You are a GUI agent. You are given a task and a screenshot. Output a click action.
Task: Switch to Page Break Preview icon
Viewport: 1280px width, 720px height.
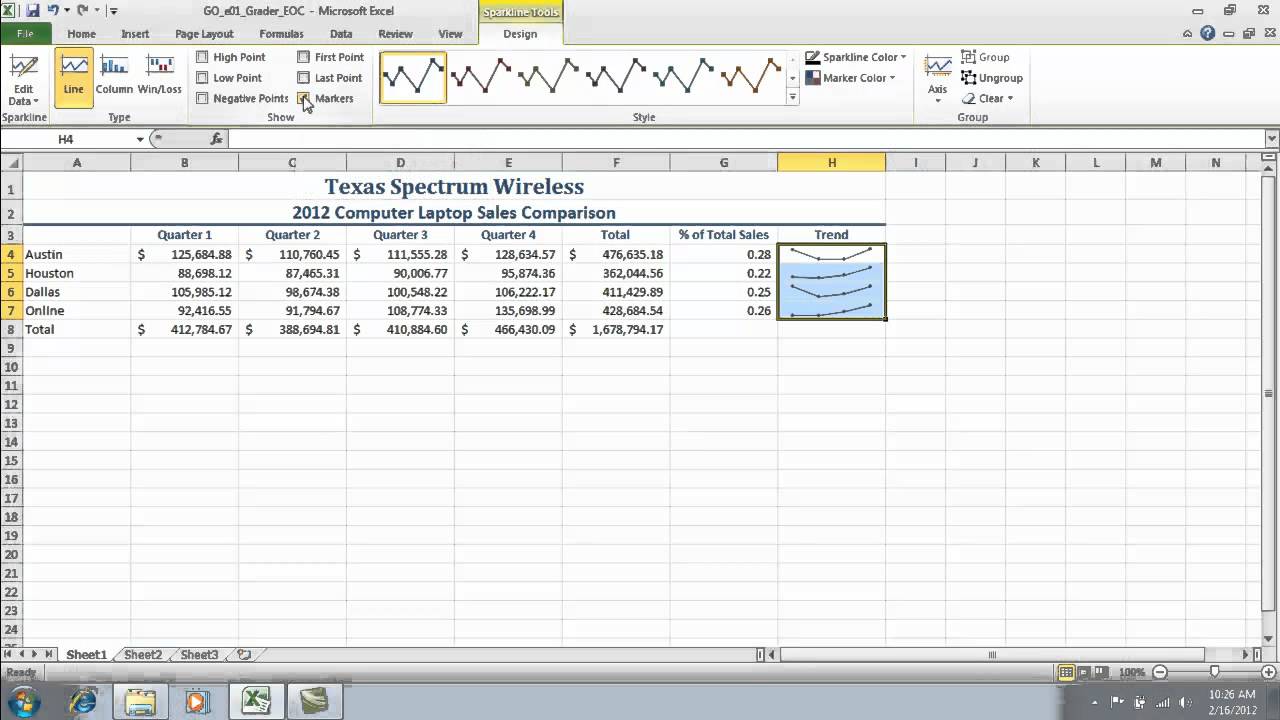(x=1102, y=673)
